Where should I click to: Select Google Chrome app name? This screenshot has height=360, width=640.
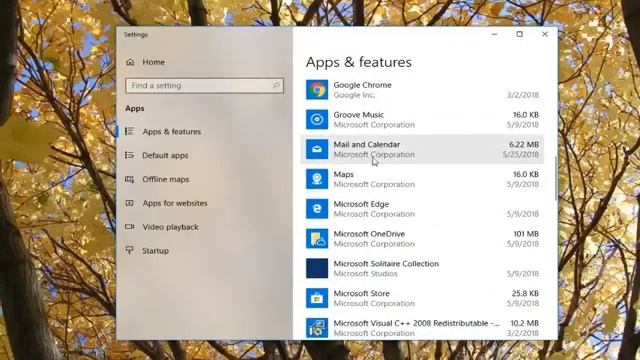(362, 85)
